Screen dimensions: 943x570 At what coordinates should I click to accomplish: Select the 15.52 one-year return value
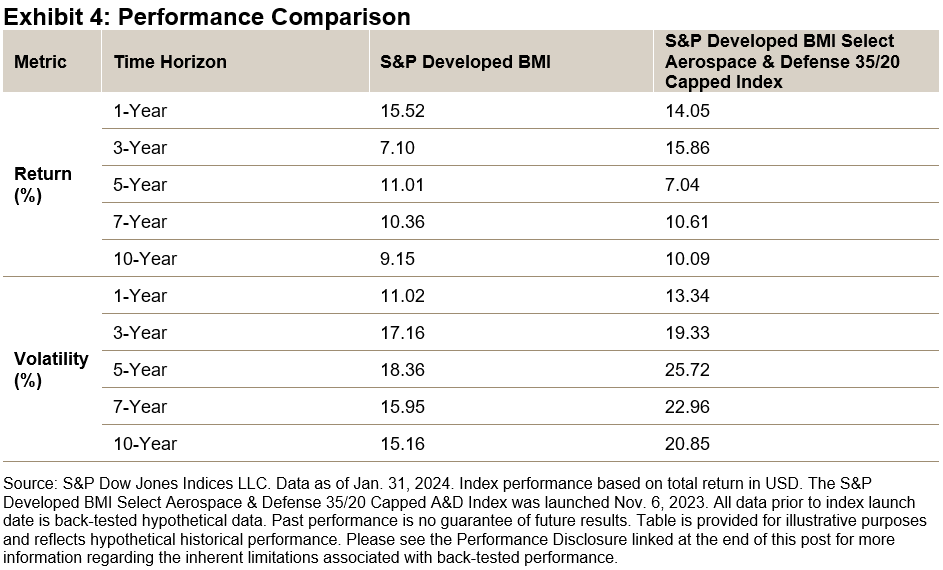pyautogui.click(x=403, y=111)
